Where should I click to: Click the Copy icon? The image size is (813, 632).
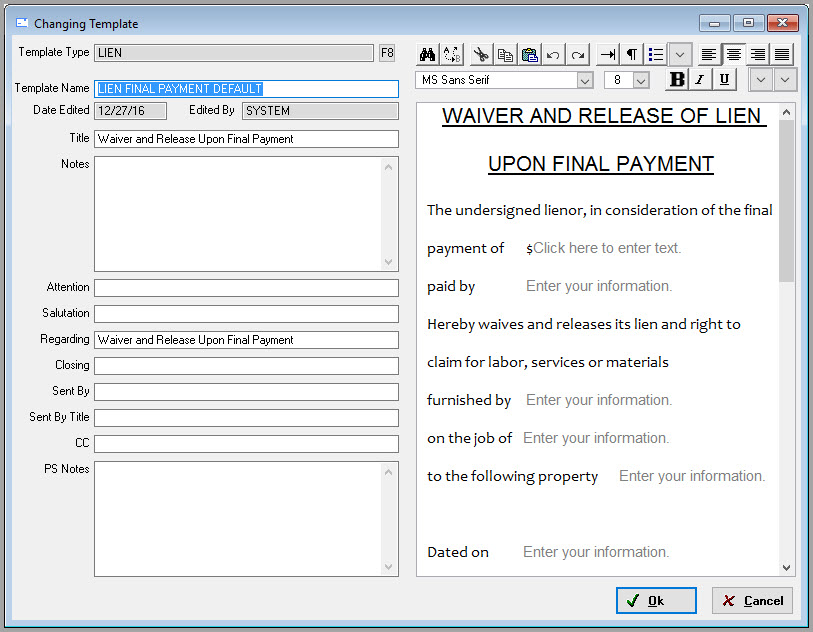pos(504,53)
